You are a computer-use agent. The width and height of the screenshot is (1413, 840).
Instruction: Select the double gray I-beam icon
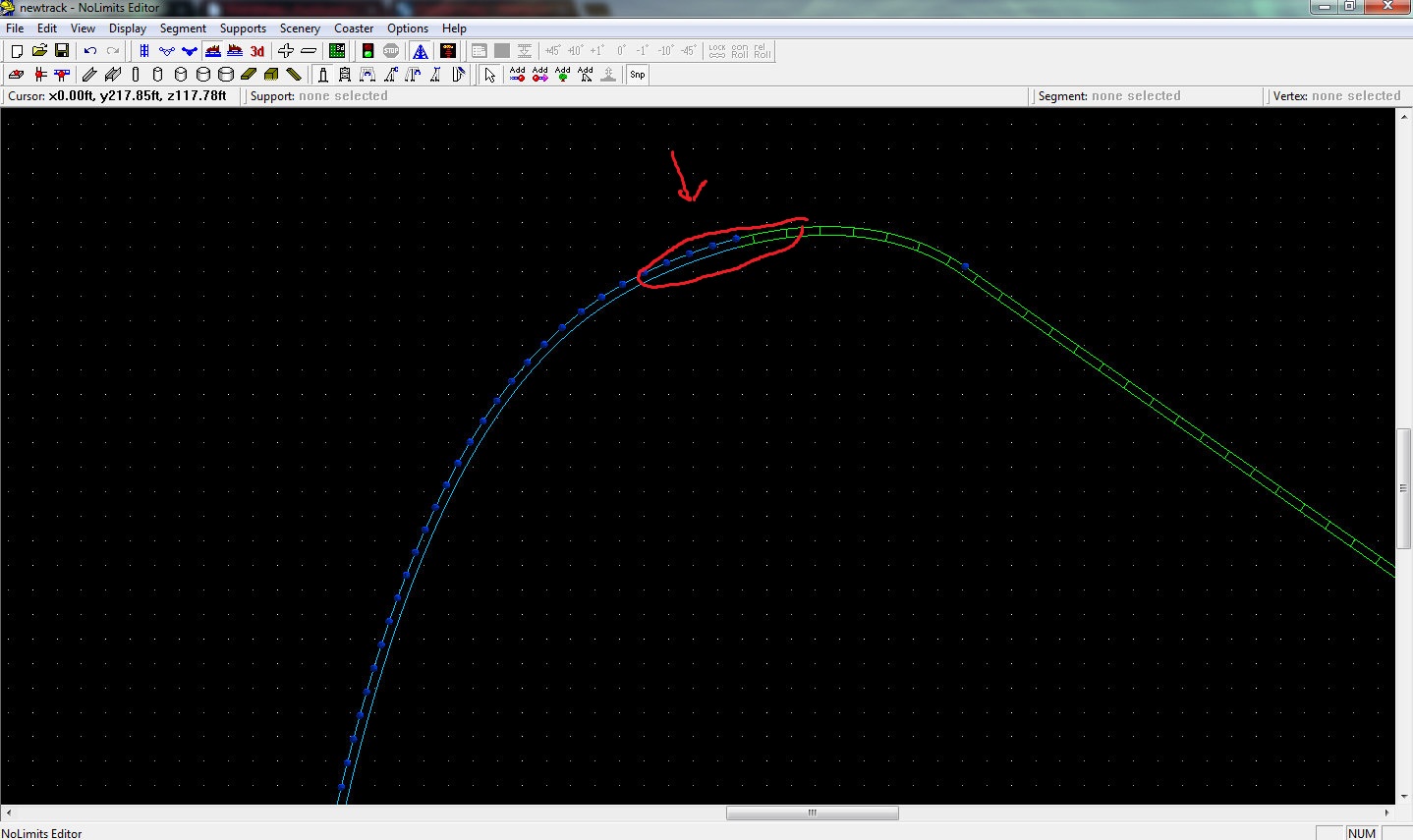(113, 75)
